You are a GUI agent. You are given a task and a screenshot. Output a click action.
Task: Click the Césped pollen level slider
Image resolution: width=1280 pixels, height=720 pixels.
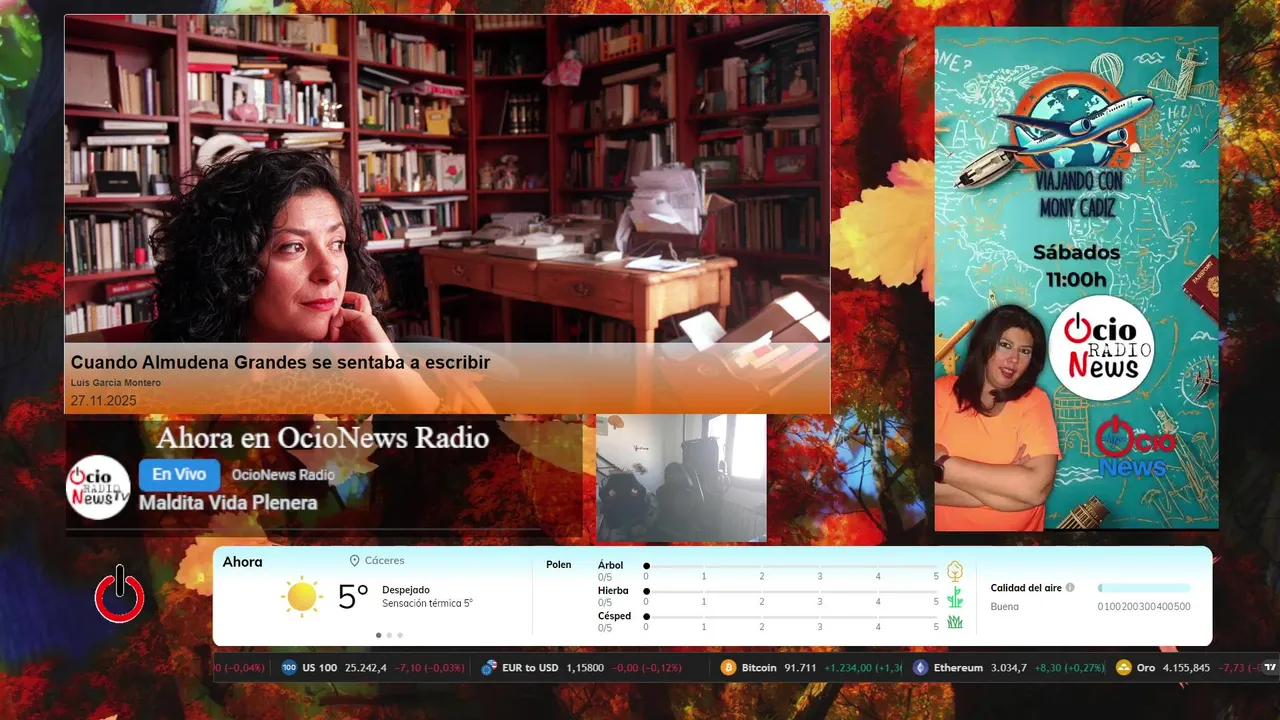[792, 616]
